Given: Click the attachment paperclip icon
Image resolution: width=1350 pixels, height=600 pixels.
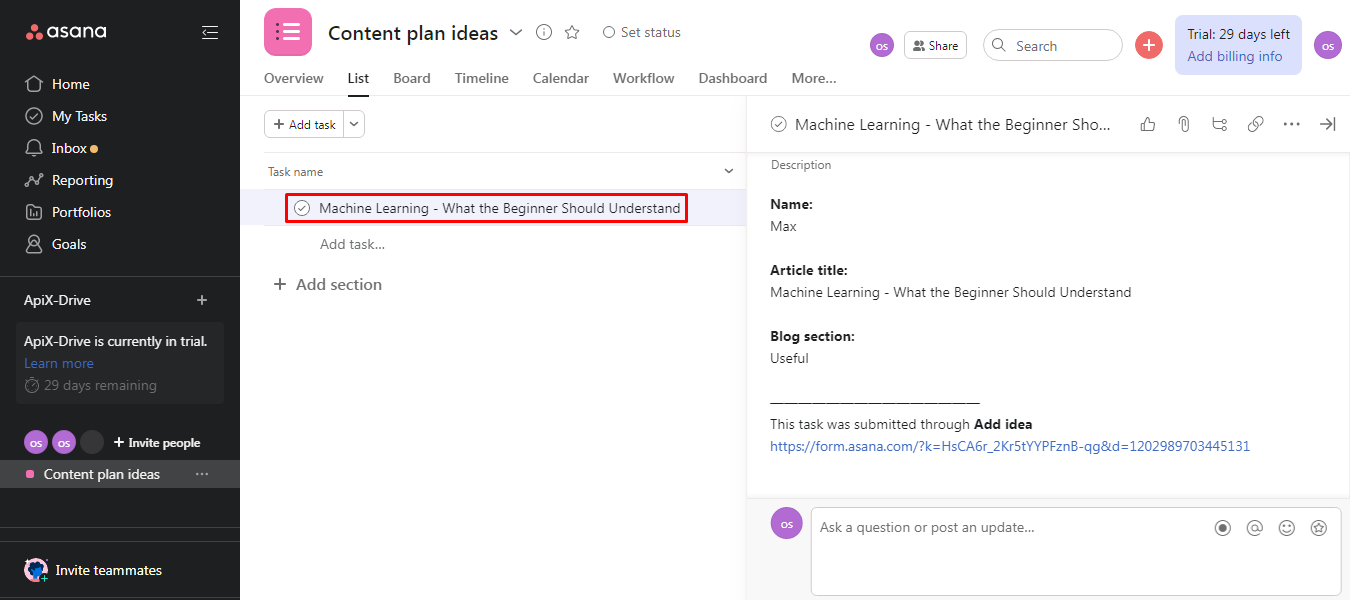Looking at the screenshot, I should click(1183, 123).
